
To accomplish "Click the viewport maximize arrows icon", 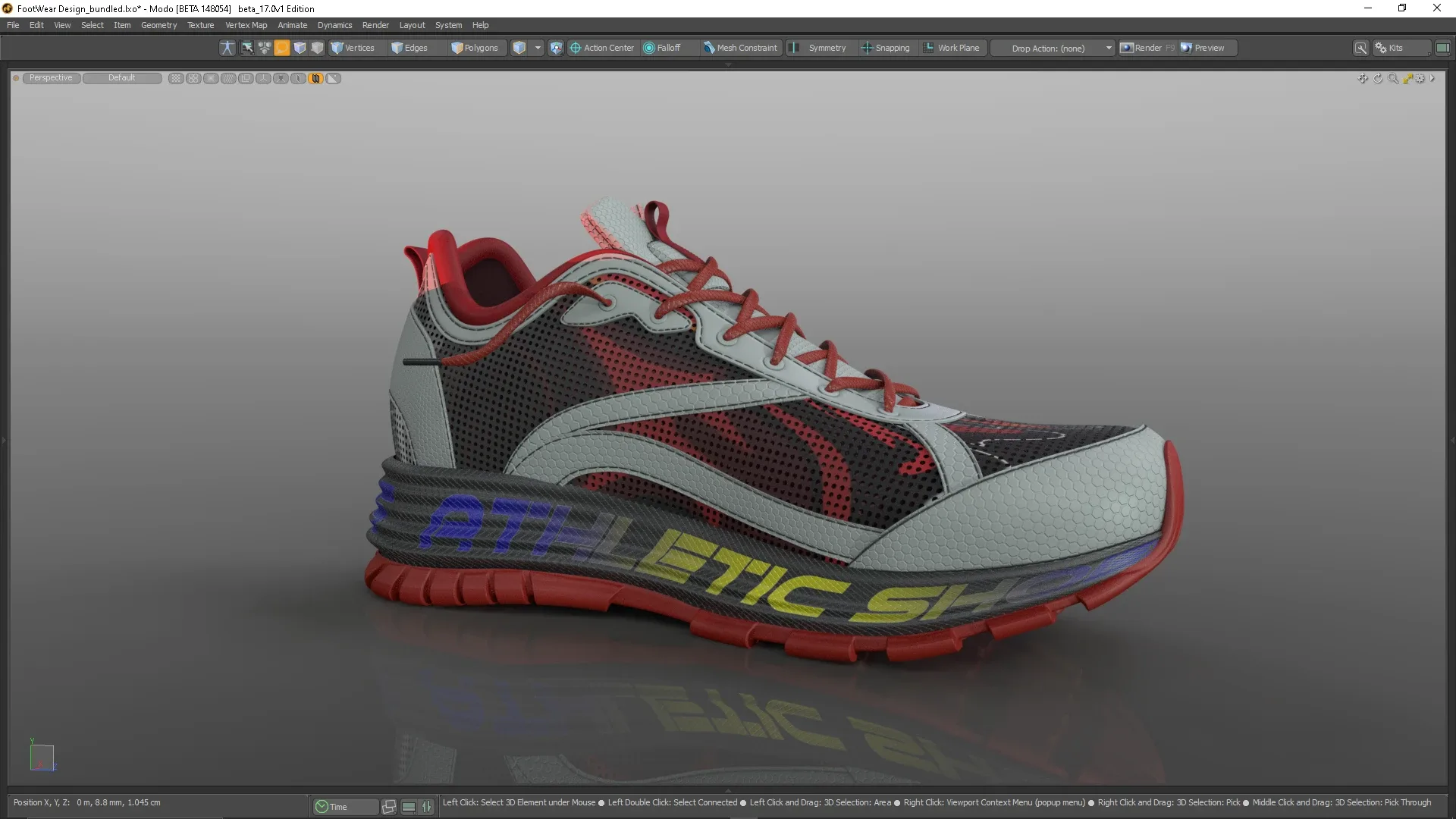I will [1407, 78].
